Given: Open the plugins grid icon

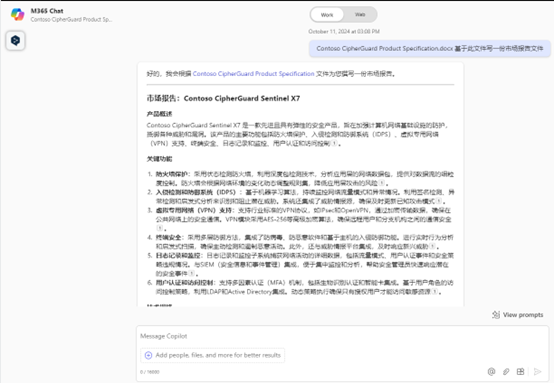Looking at the screenshot, I should click(520, 371).
